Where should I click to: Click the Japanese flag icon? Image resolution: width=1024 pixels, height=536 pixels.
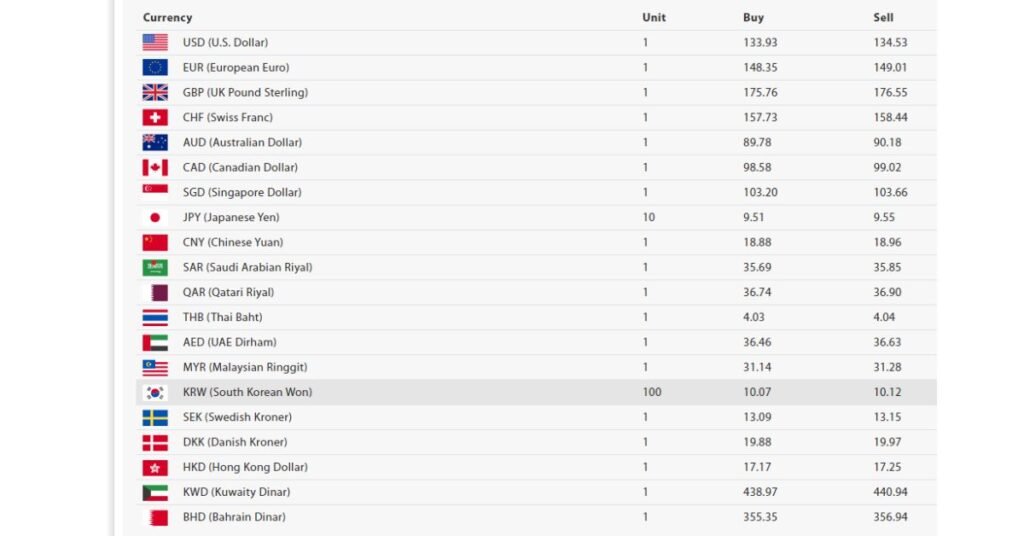pyautogui.click(x=155, y=217)
